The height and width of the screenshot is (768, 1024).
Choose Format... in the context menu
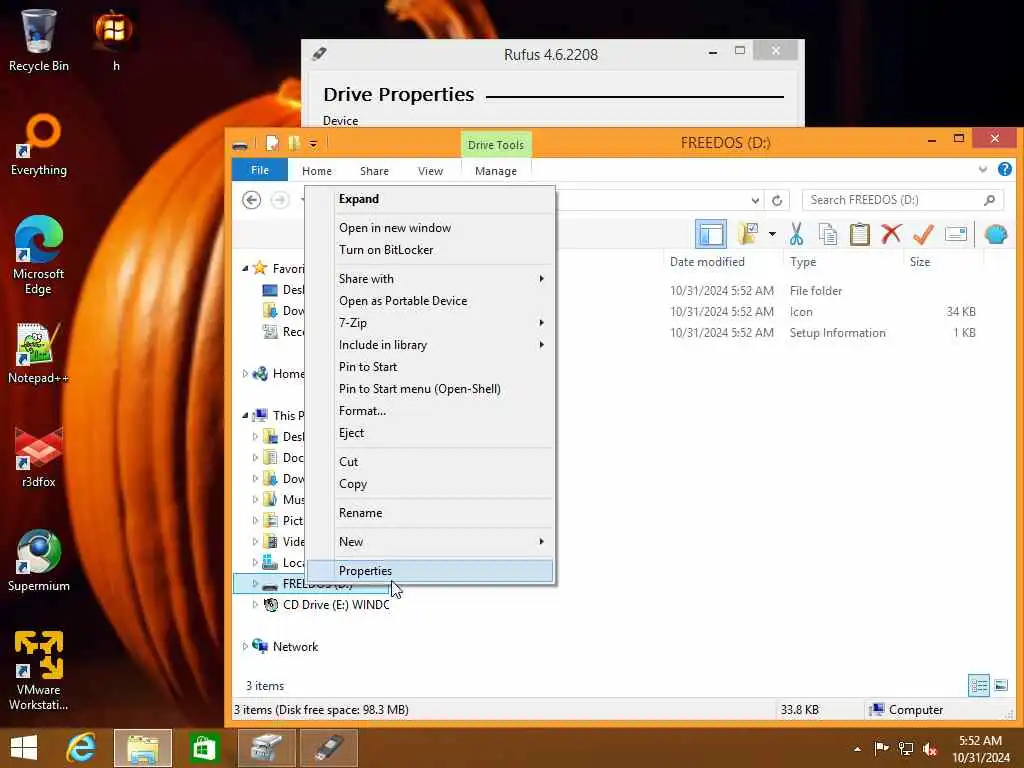click(430, 411)
